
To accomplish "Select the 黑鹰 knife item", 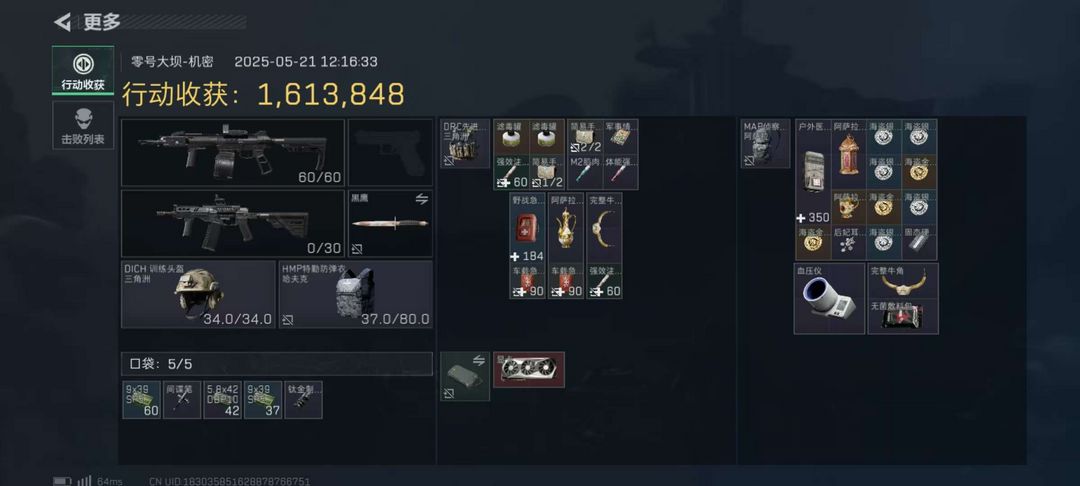I will (391, 224).
